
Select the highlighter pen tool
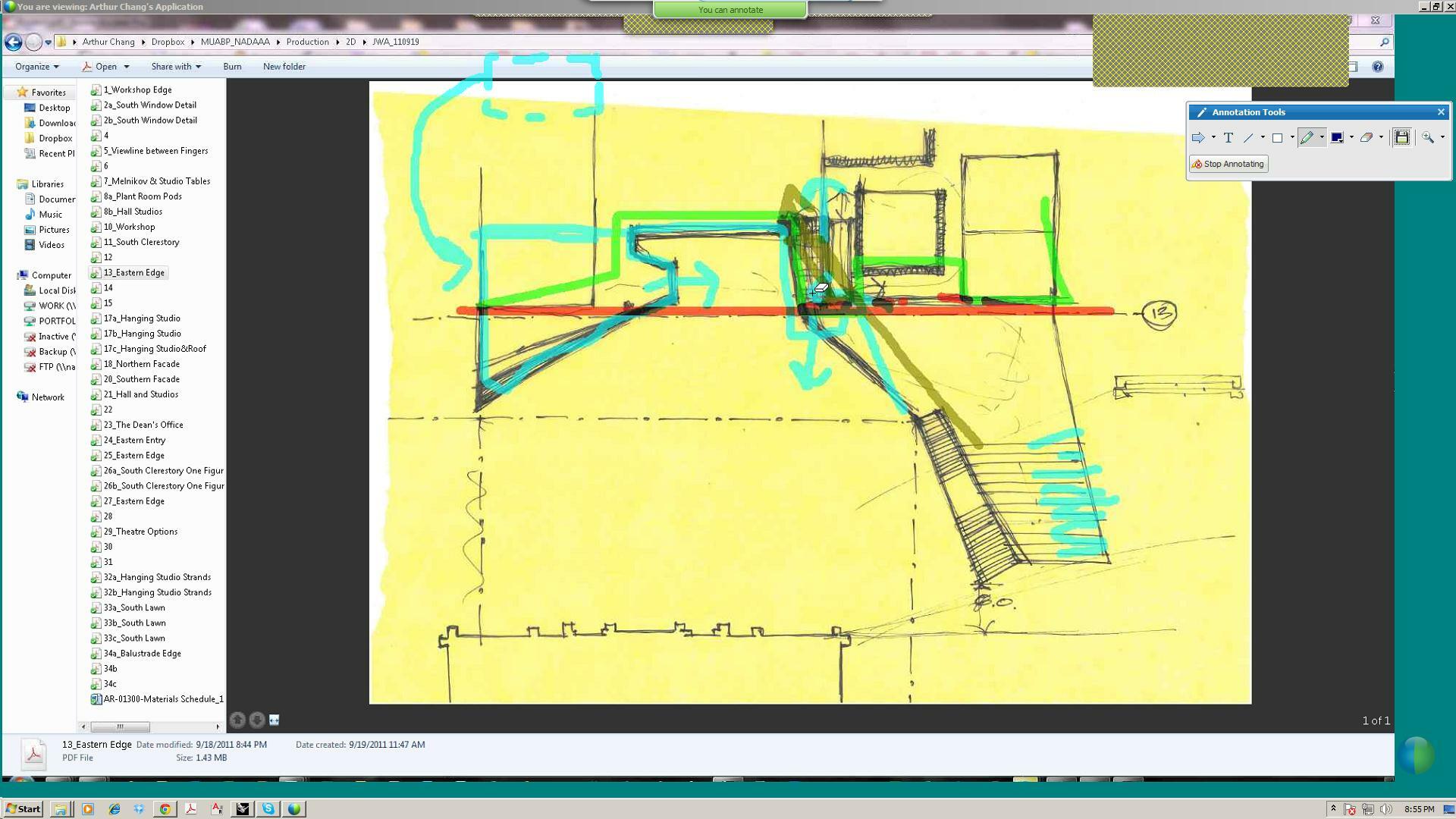(1306, 138)
